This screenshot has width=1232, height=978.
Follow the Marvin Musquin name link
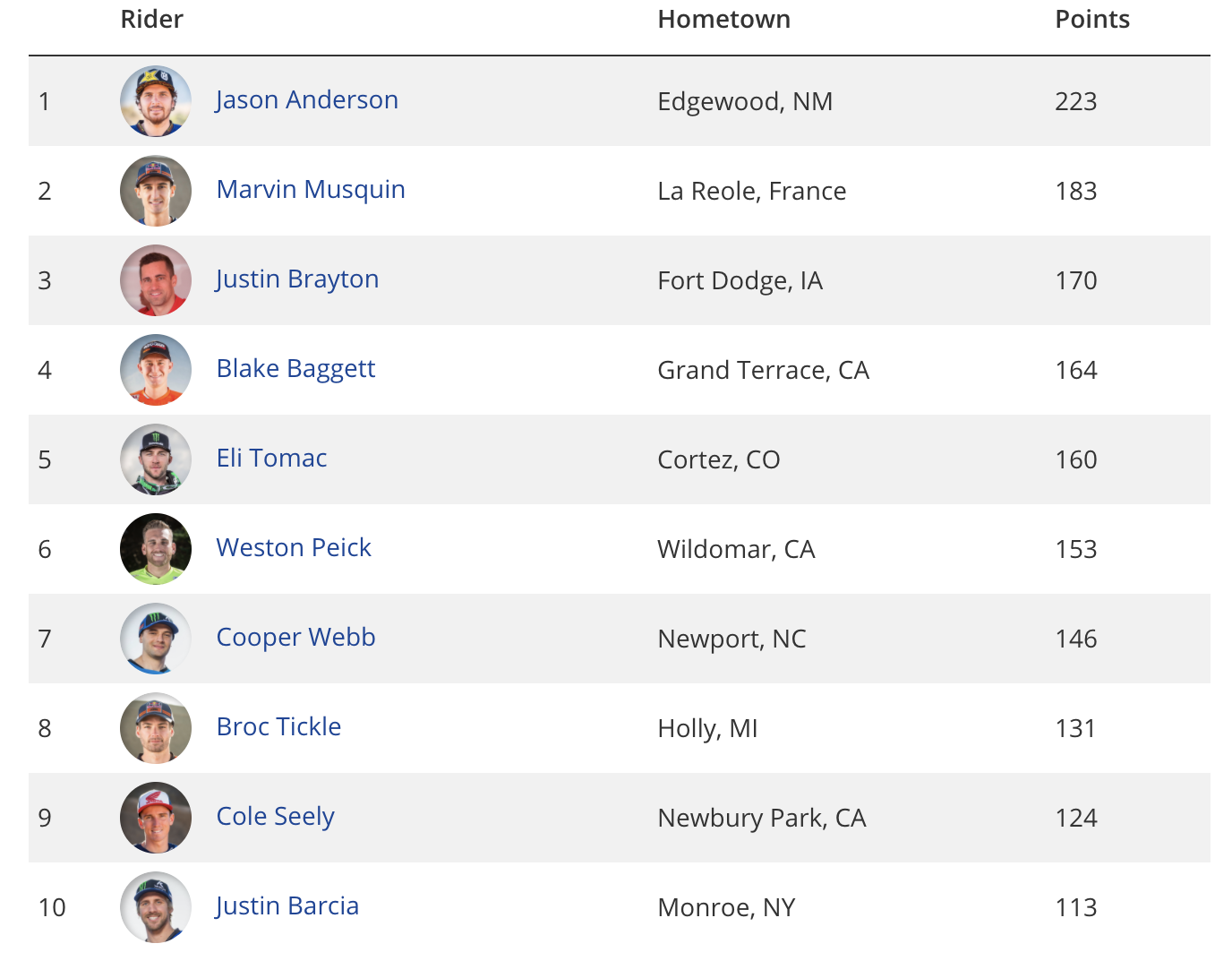(x=311, y=190)
